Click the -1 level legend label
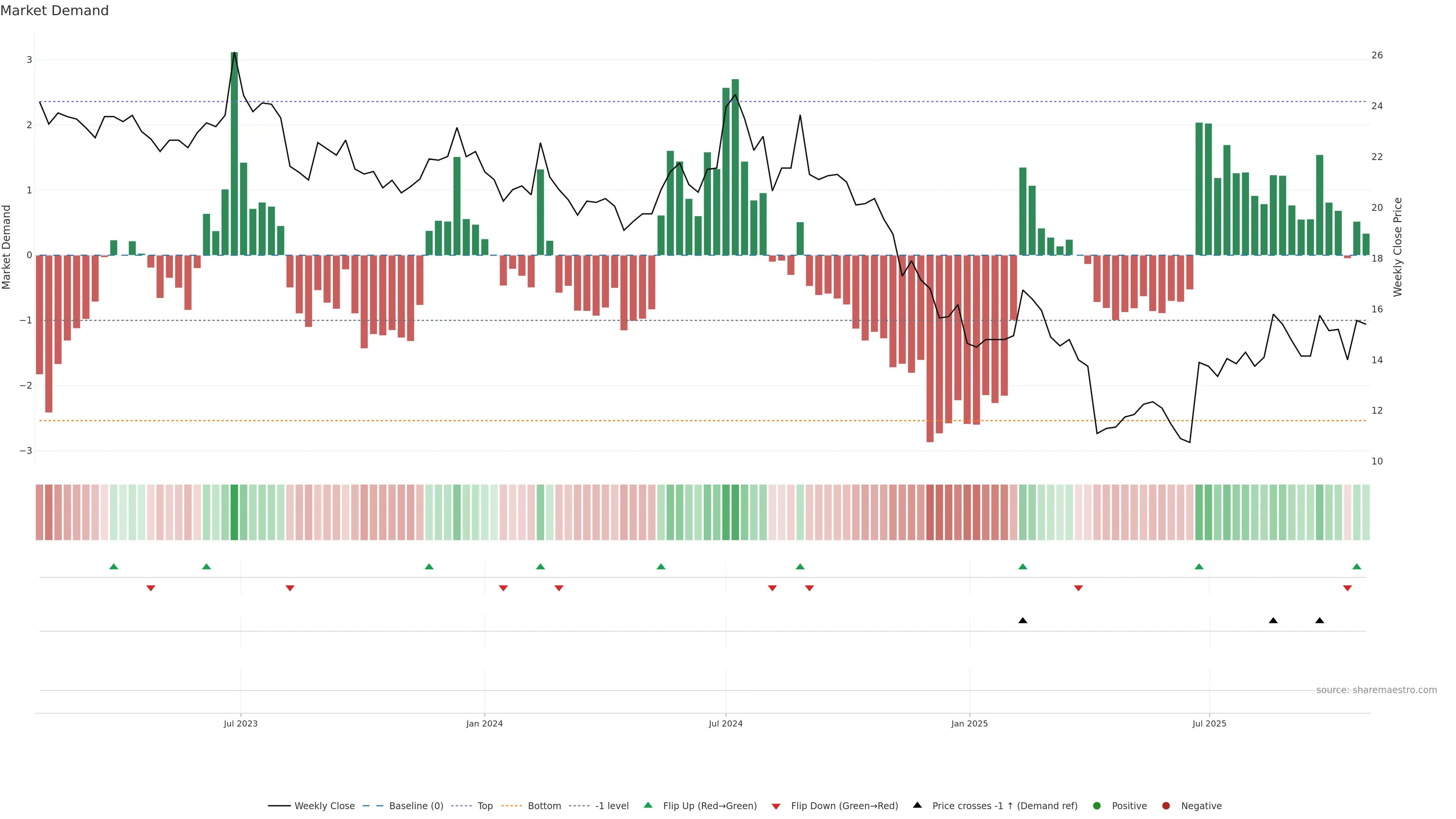Screen dimensions: 1456x819 point(612,805)
